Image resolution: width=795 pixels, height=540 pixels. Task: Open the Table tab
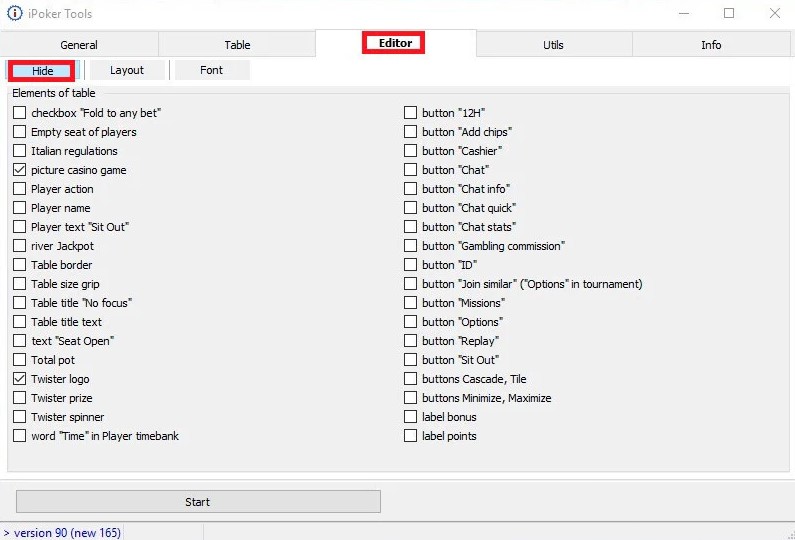(237, 45)
